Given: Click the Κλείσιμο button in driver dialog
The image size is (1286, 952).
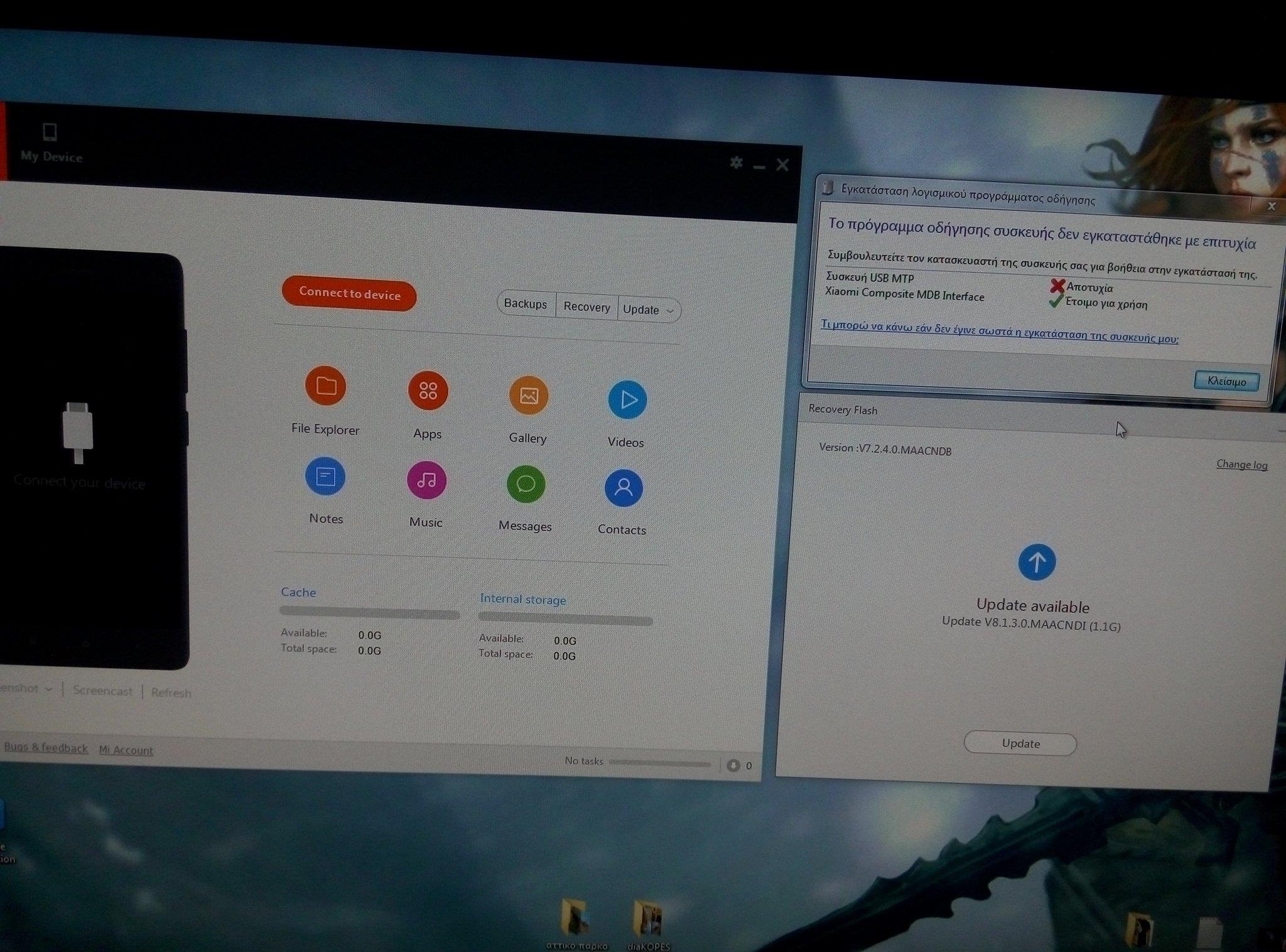Looking at the screenshot, I should [1226, 381].
